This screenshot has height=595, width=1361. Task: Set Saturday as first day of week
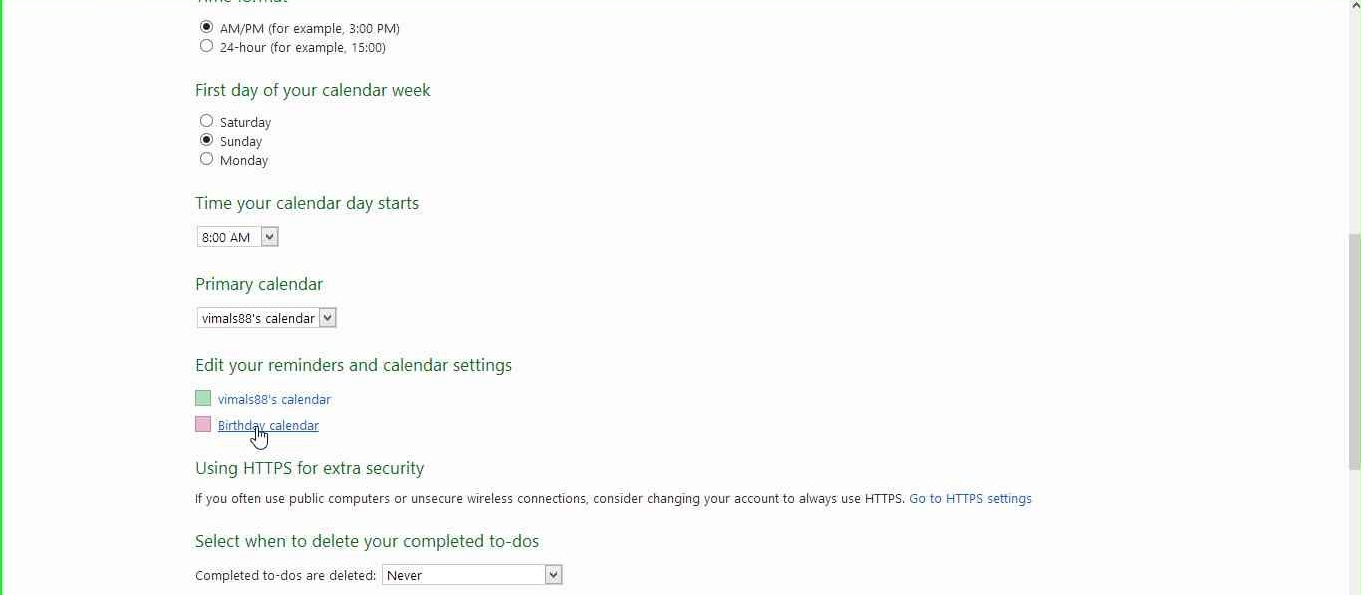click(206, 120)
